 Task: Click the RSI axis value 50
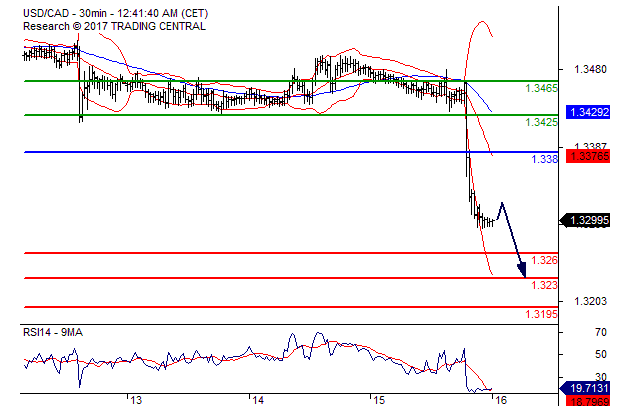point(601,354)
